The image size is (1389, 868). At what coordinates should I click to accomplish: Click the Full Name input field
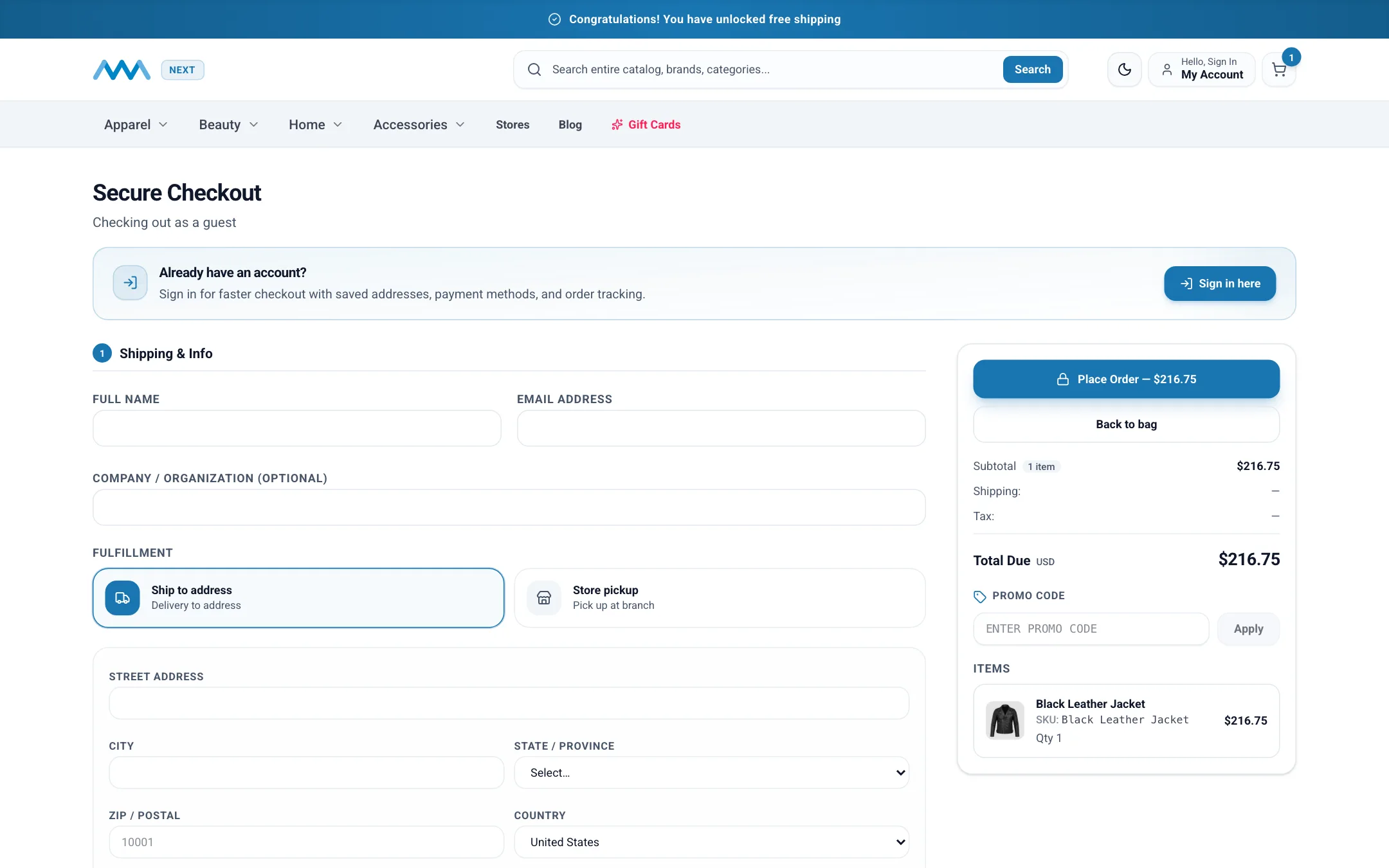point(297,428)
